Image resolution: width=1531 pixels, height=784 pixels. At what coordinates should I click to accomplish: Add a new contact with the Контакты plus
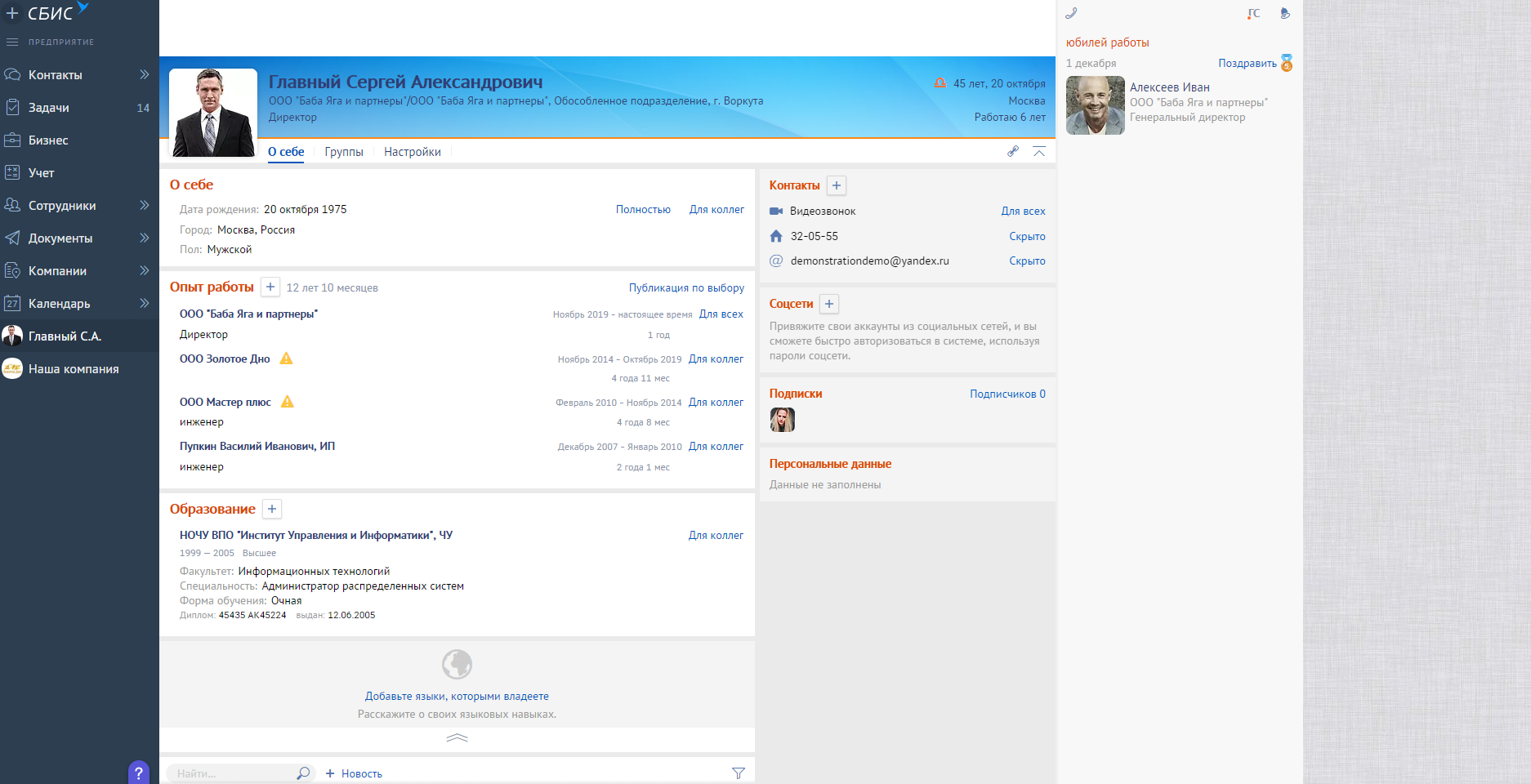tap(837, 185)
